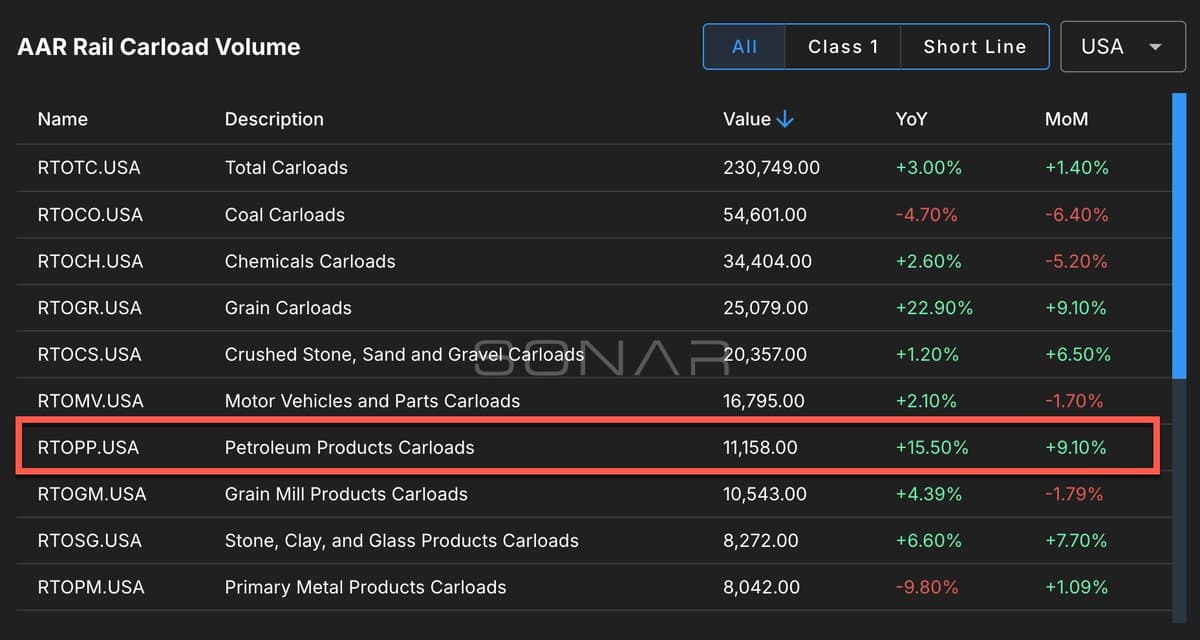Click the value 8,042.00
Image resolution: width=1200 pixels, height=640 pixels.
pyautogui.click(x=761, y=587)
